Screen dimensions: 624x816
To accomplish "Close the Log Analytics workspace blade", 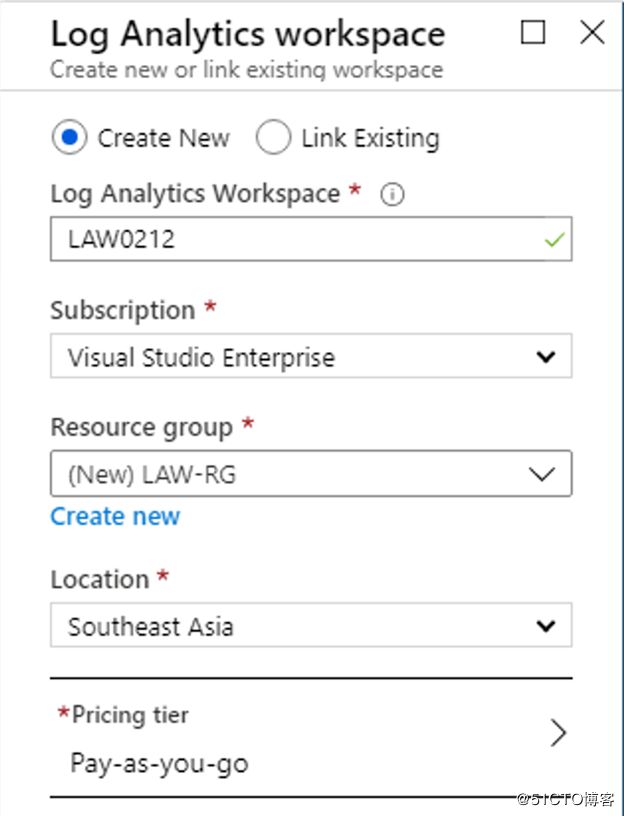I will (592, 33).
